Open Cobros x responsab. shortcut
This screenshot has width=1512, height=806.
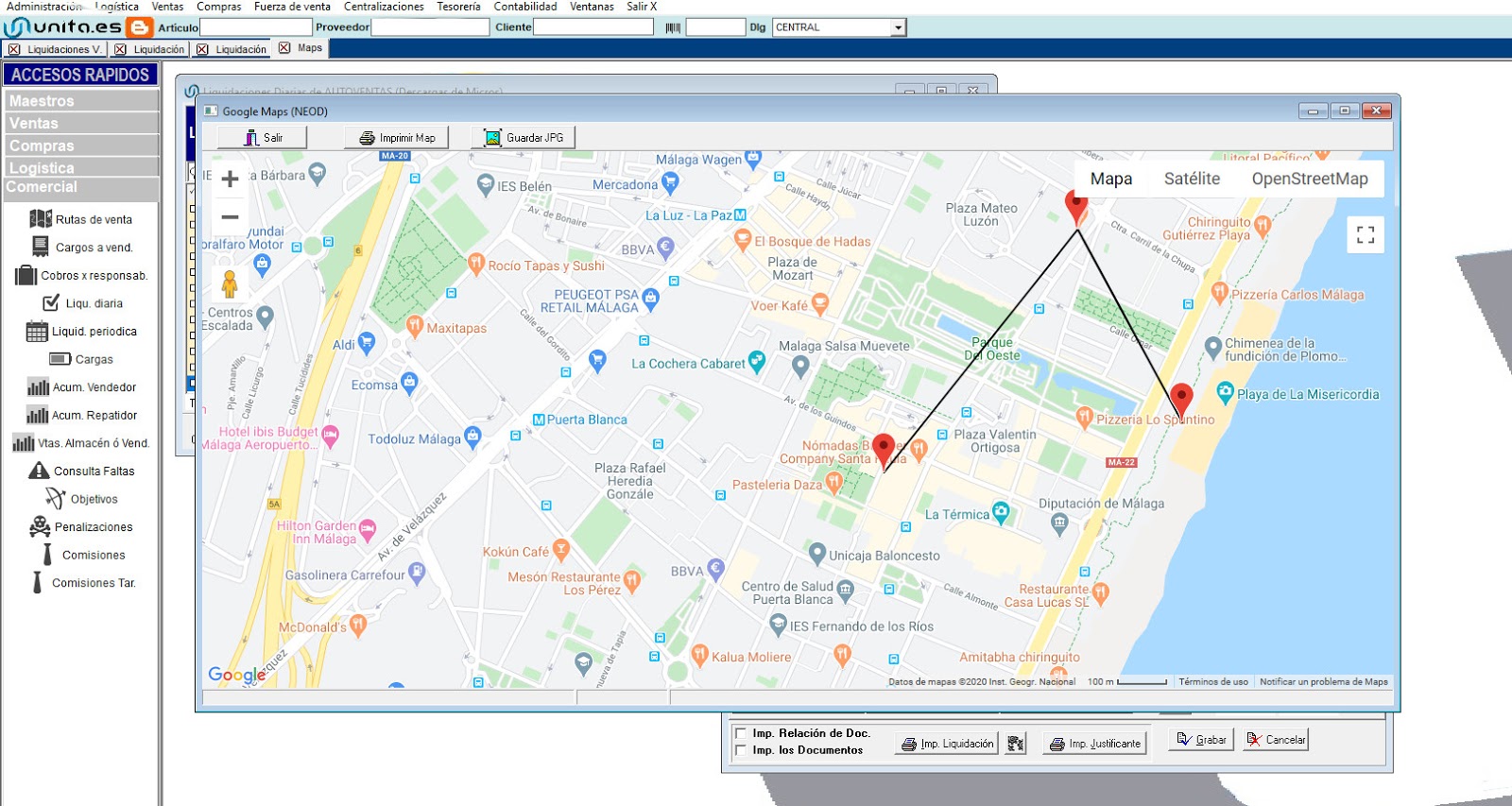tap(81, 276)
